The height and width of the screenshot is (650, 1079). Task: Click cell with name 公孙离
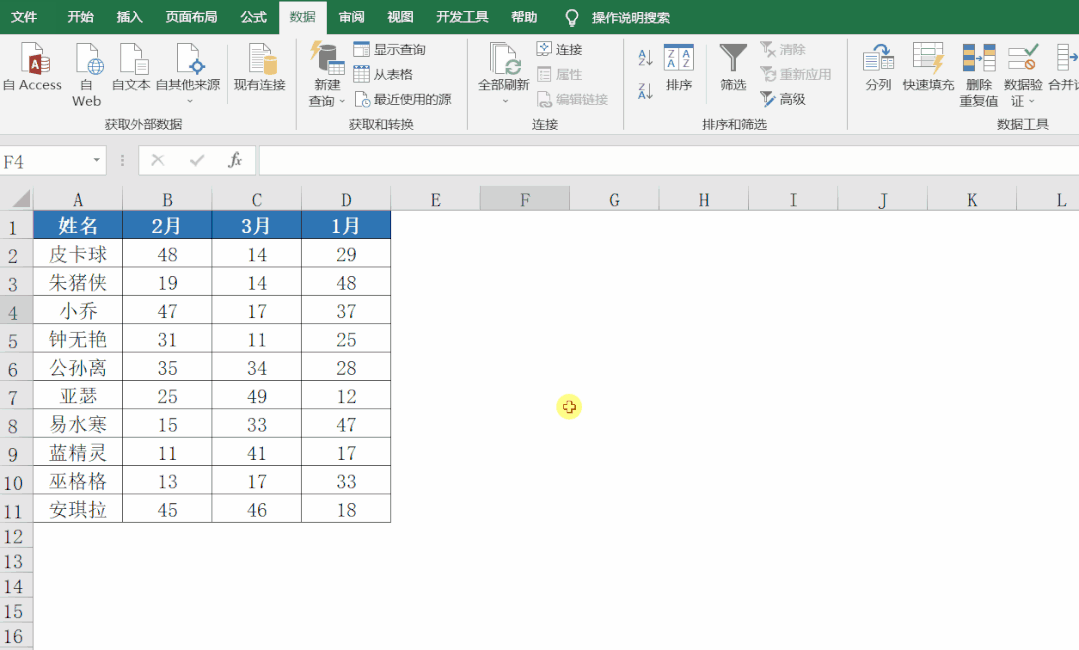pos(78,367)
